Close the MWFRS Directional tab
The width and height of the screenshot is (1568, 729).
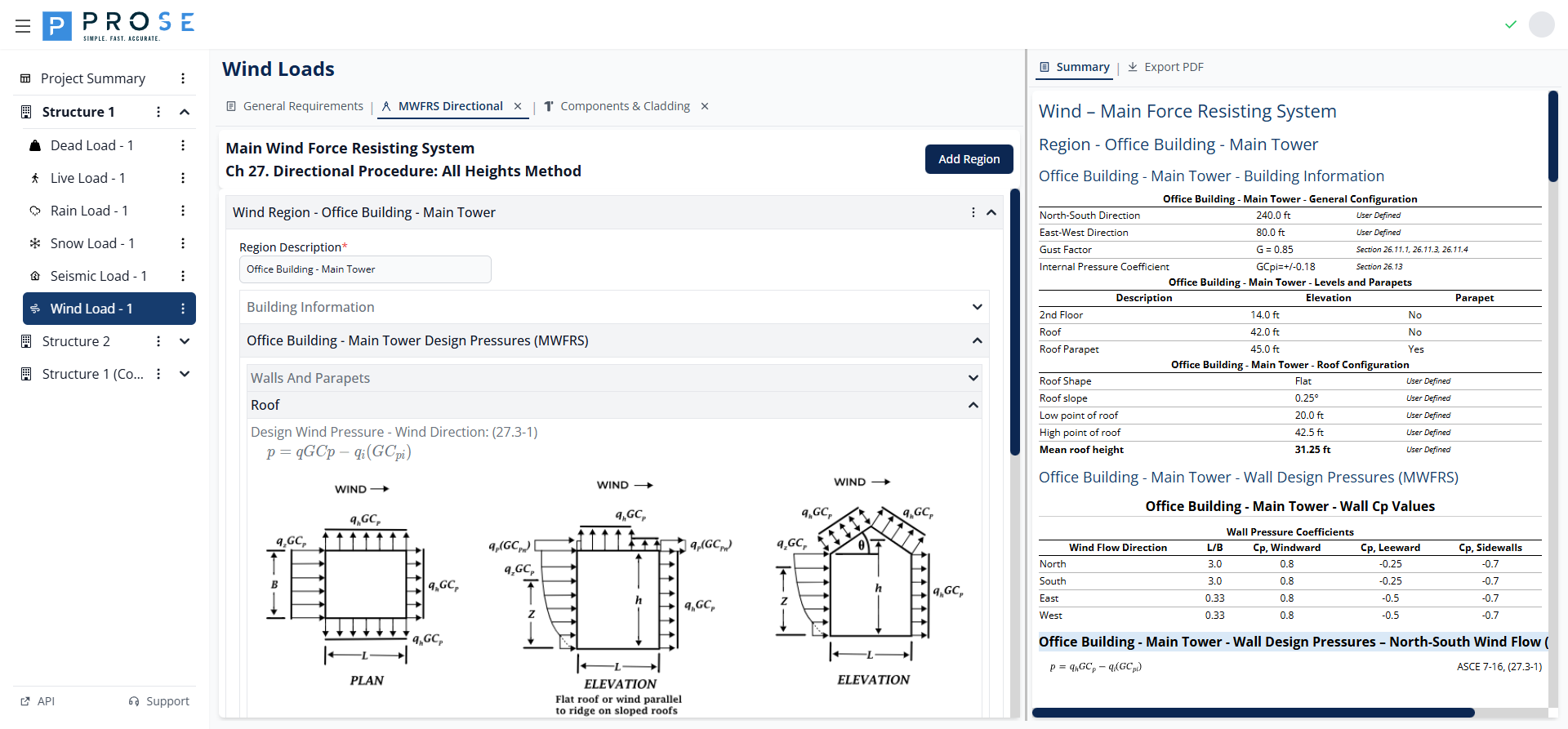[x=518, y=106]
